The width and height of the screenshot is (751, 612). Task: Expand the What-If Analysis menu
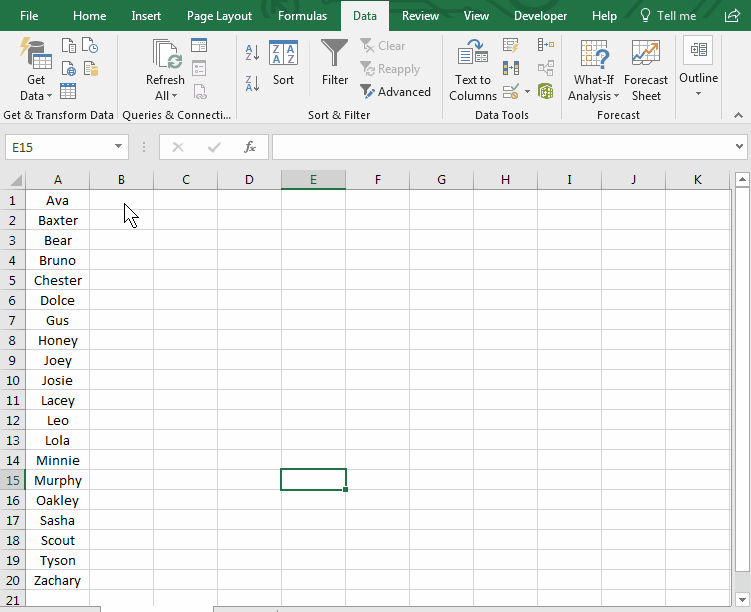pyautogui.click(x=594, y=70)
